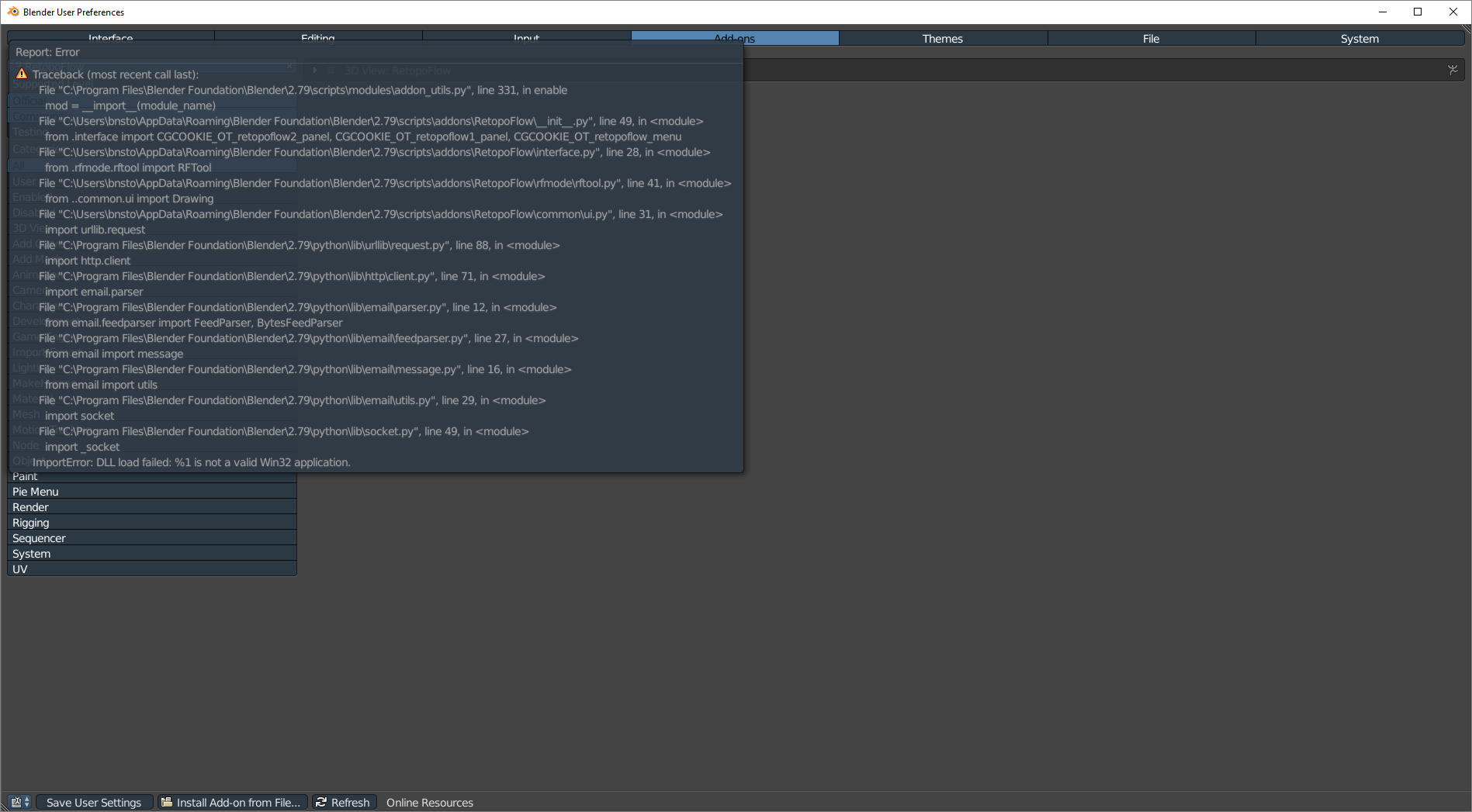Image resolution: width=1472 pixels, height=812 pixels.
Task: Switch to the Themes tab
Action: (941, 37)
